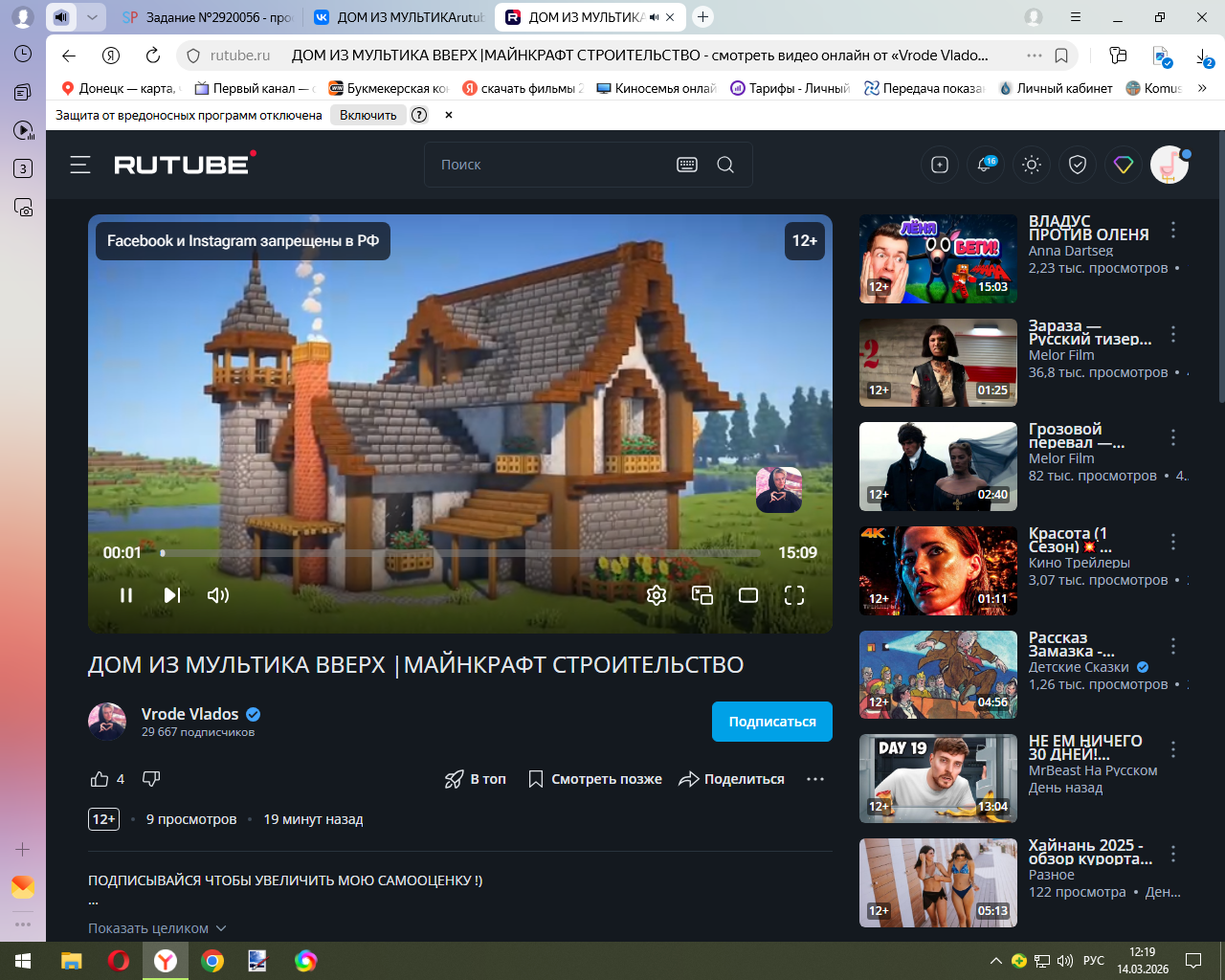Click the shield icon in RUTUBE header
The image size is (1225, 980).
click(1078, 165)
